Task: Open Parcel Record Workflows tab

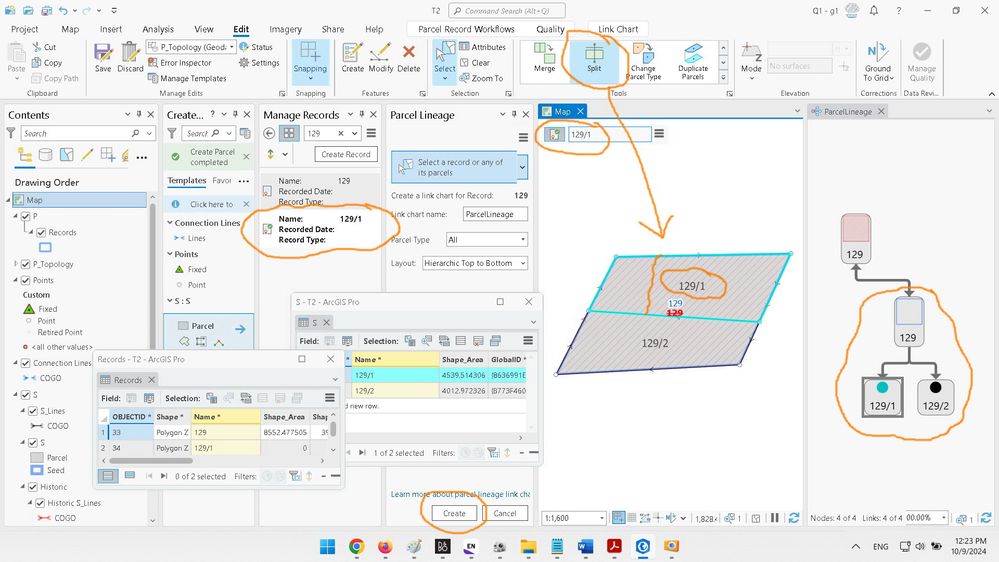Action: tap(466, 29)
